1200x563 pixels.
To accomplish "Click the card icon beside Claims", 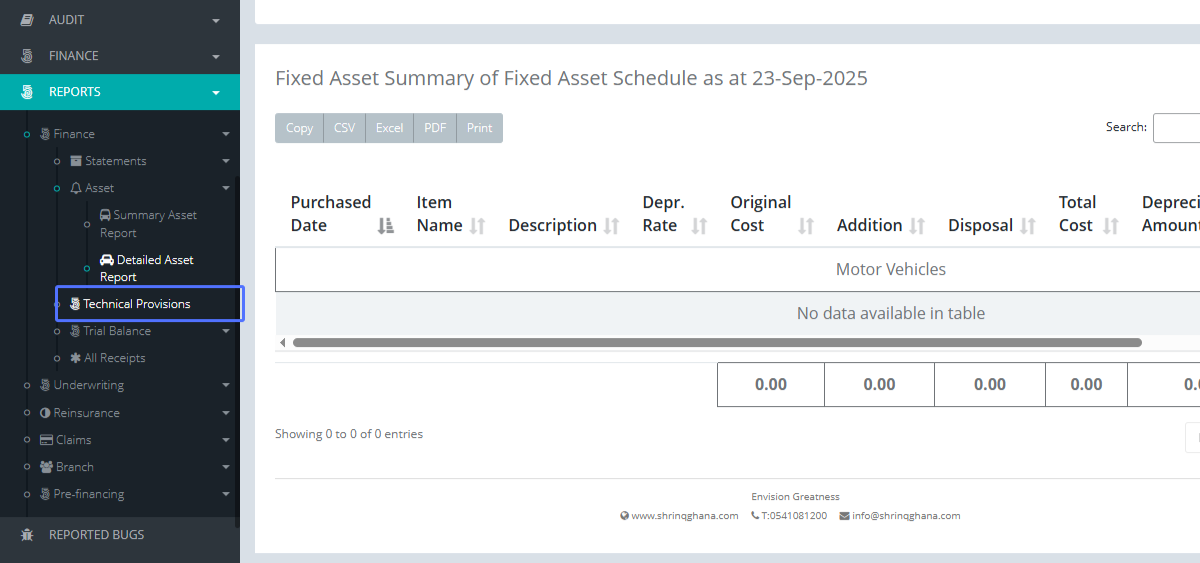I will [x=46, y=440].
